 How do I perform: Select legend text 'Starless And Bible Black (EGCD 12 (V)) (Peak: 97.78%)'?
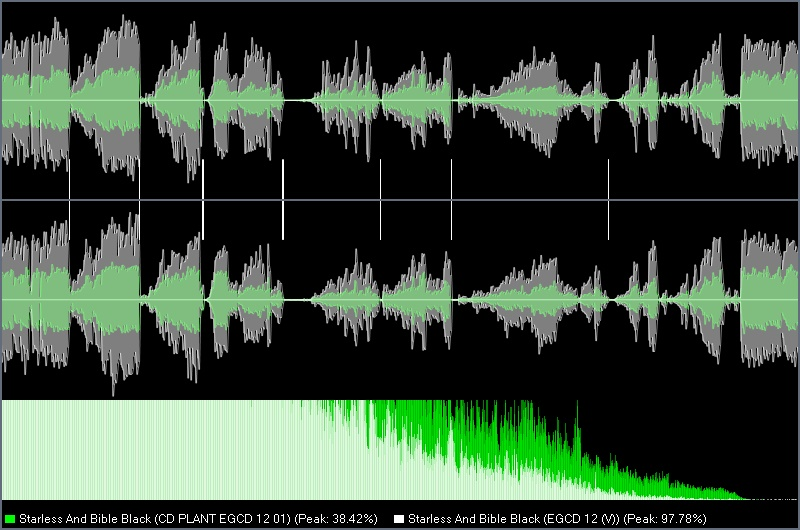tap(557, 519)
